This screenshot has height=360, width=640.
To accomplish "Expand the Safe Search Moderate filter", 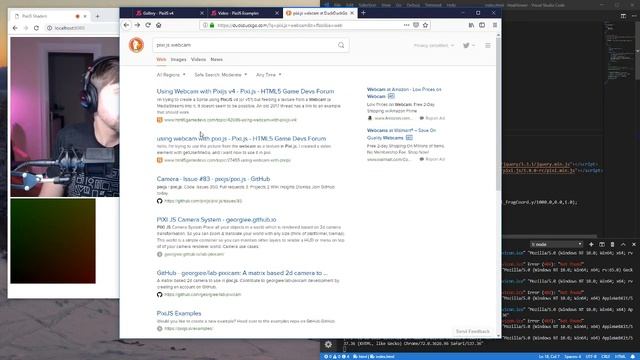I will pyautogui.click(x=220, y=75).
